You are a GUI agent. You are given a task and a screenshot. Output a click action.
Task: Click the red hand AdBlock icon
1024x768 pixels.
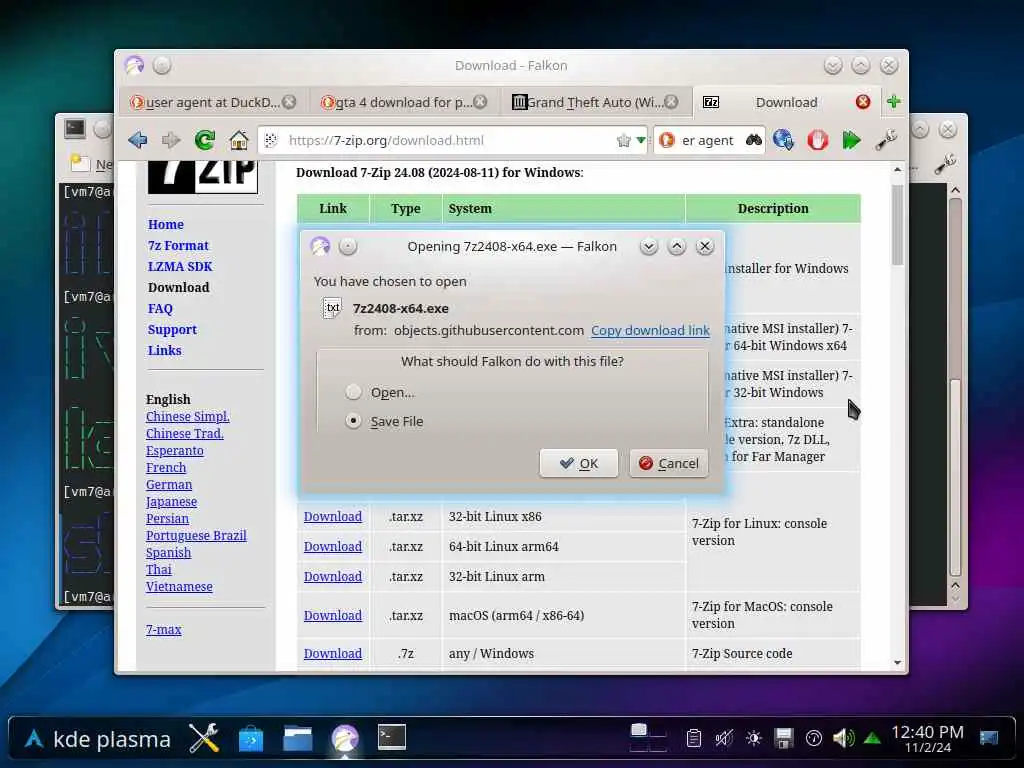point(817,140)
